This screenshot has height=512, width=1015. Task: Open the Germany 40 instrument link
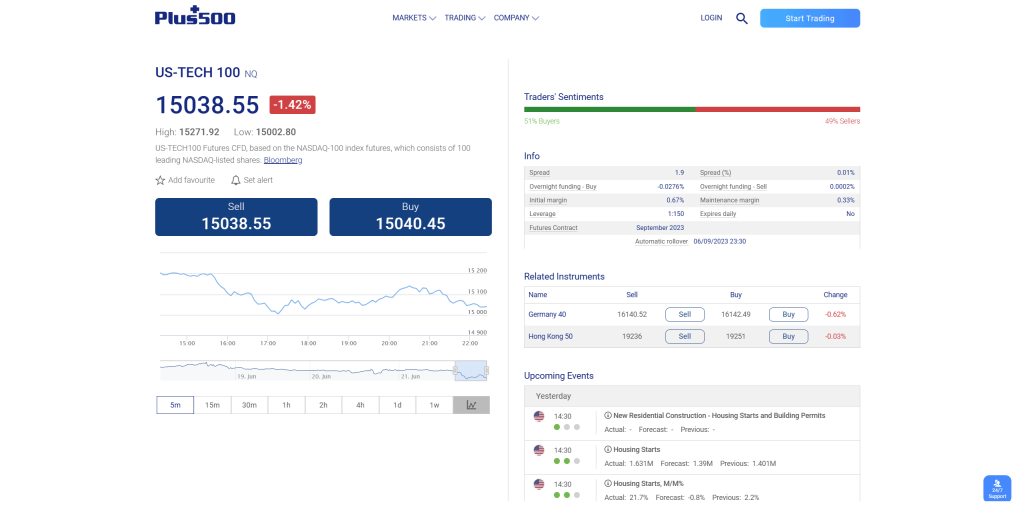click(x=547, y=315)
